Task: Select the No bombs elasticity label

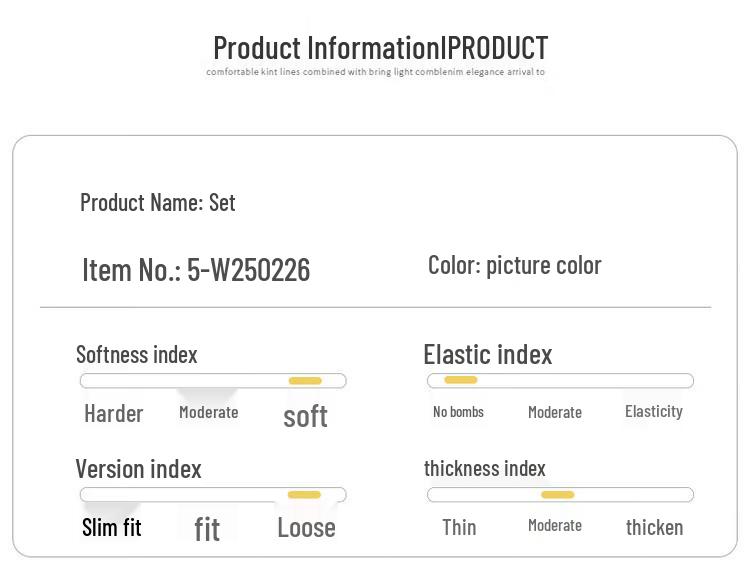Action: 458,412
